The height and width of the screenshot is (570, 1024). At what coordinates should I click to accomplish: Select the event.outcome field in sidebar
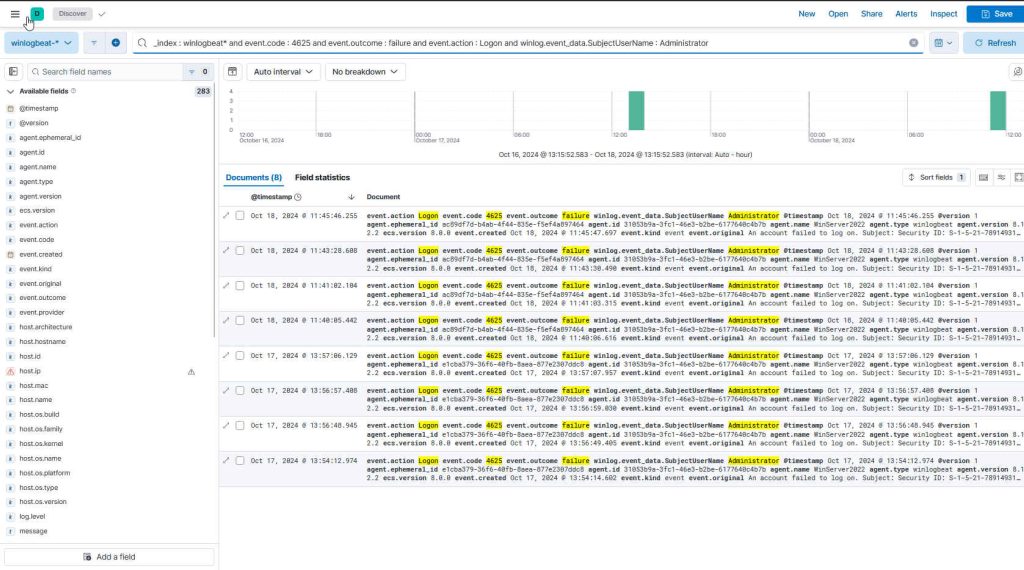[x=42, y=298]
